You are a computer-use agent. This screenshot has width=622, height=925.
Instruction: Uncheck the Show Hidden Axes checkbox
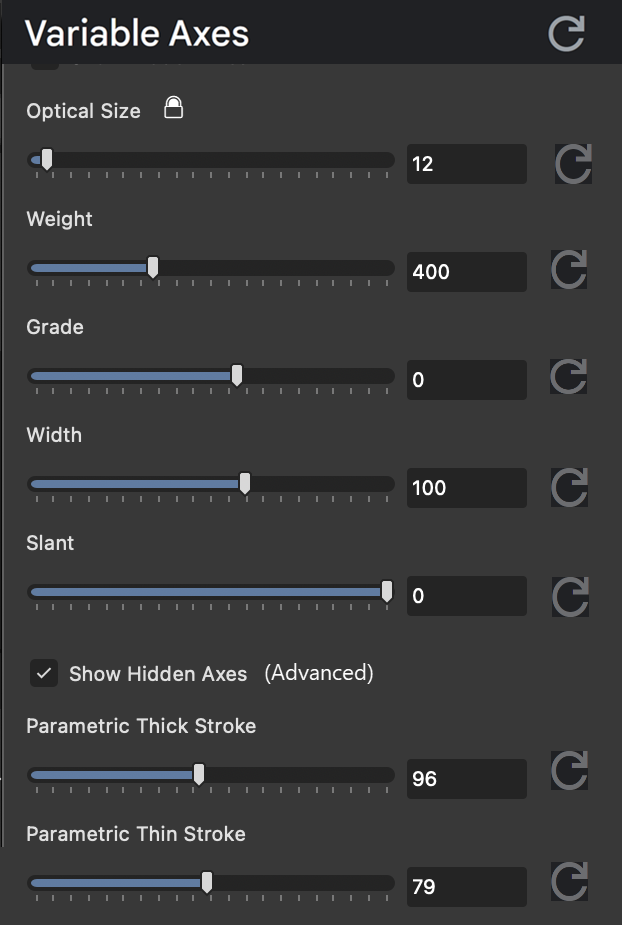coord(43,673)
